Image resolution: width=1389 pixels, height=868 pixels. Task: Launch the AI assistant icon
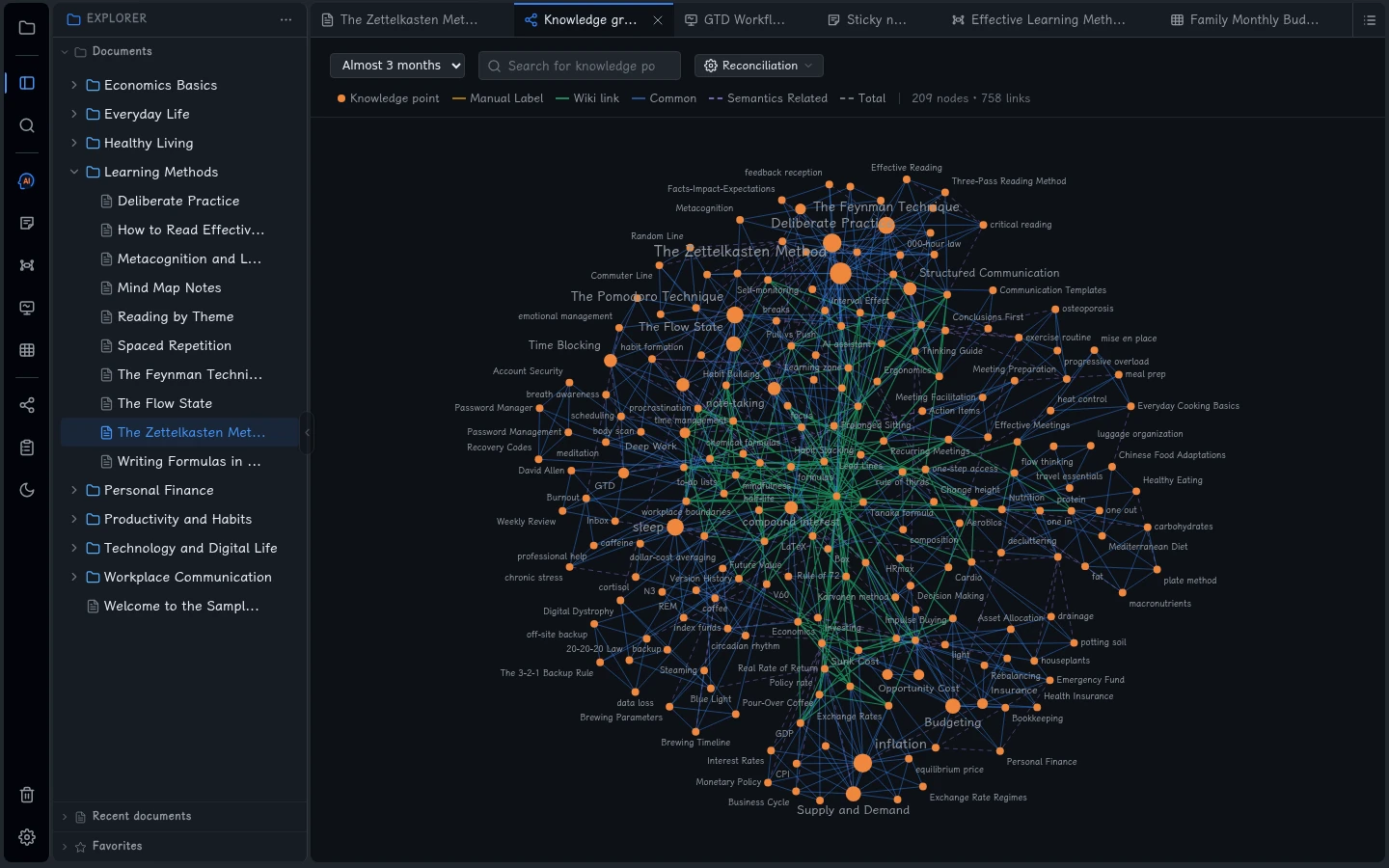point(27,180)
